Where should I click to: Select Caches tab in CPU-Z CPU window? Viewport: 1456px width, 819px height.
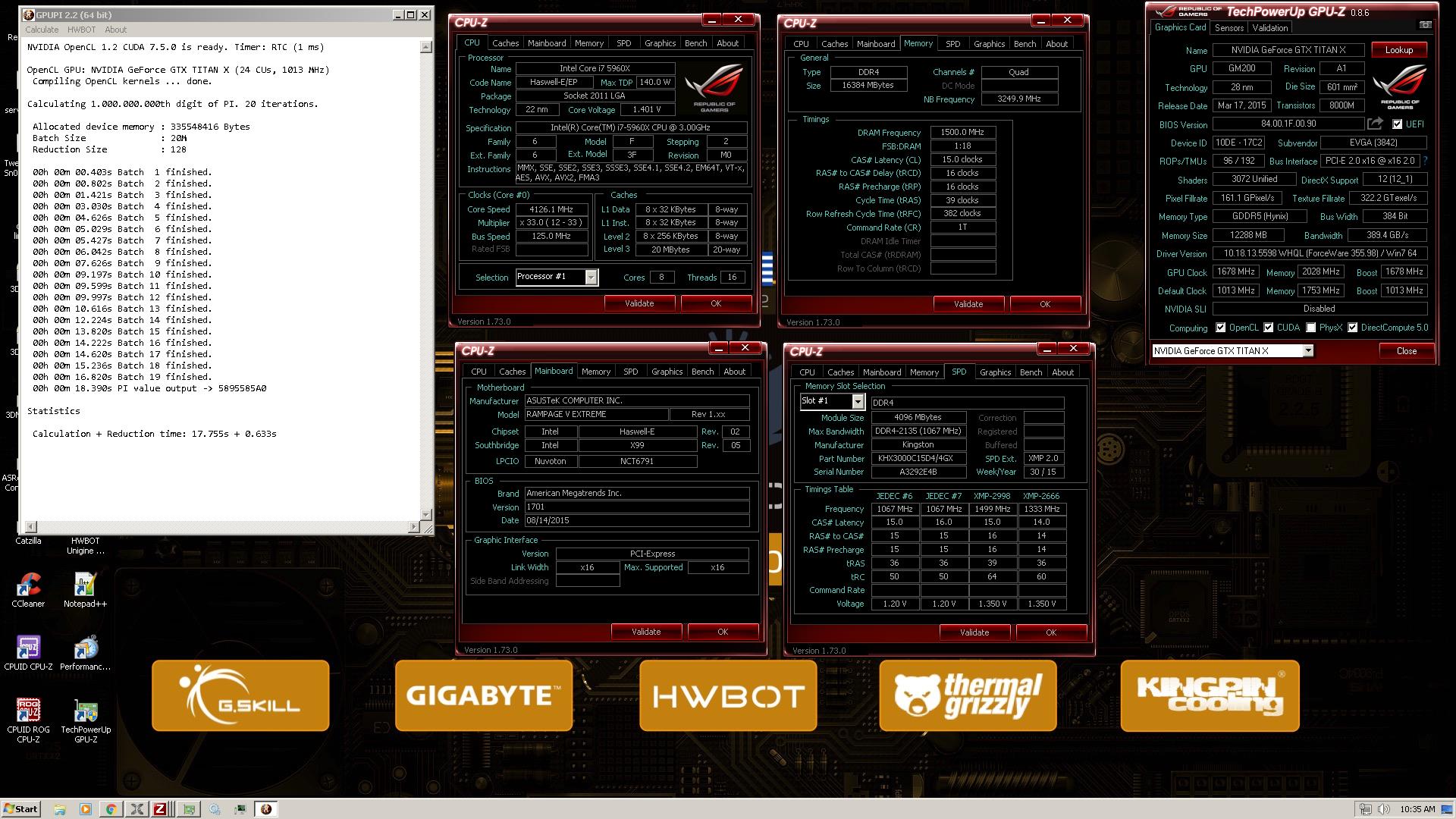(x=505, y=43)
